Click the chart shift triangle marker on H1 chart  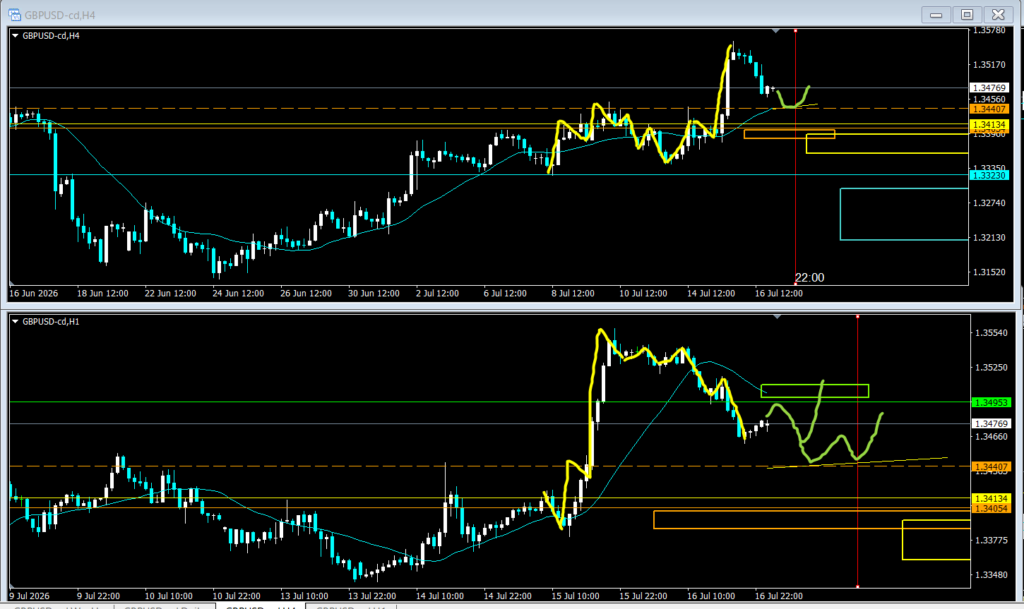coord(777,317)
